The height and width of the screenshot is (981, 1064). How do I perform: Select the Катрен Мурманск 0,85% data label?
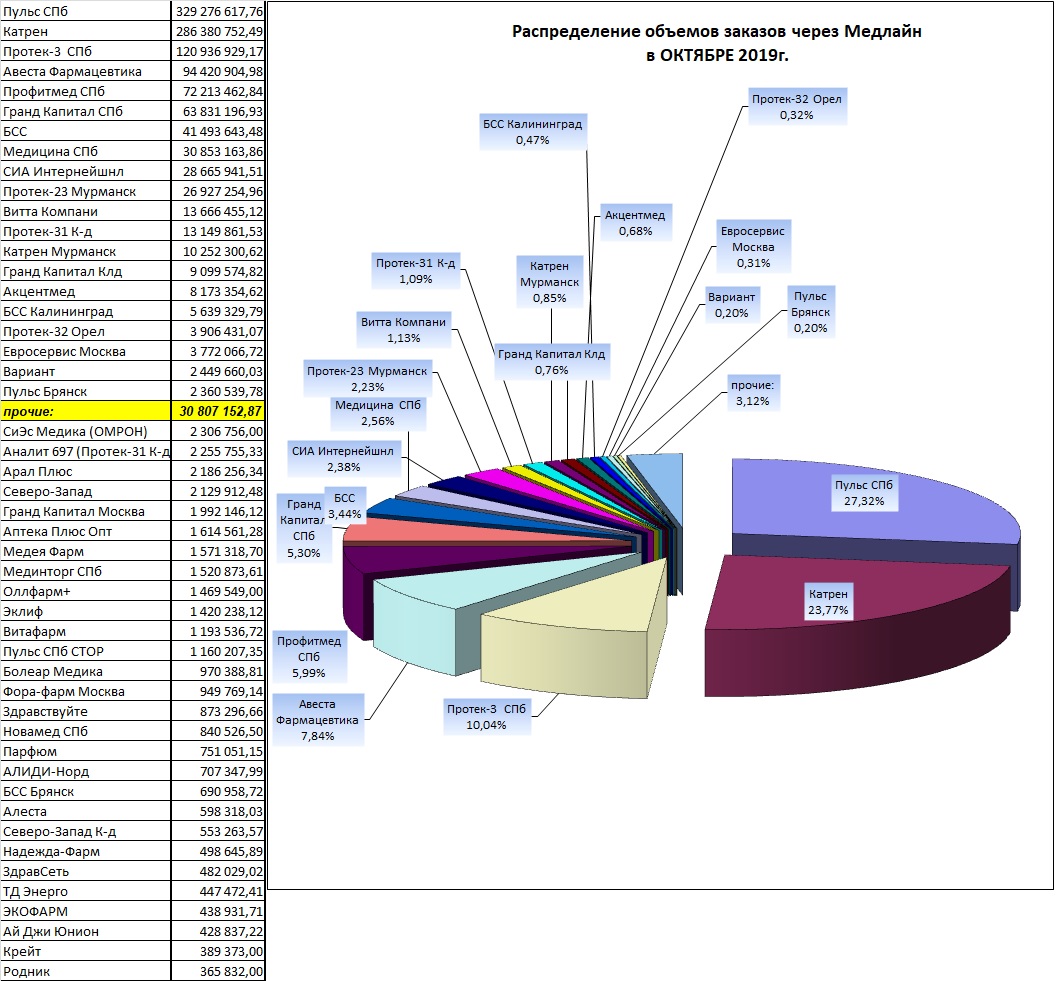pyautogui.click(x=550, y=282)
